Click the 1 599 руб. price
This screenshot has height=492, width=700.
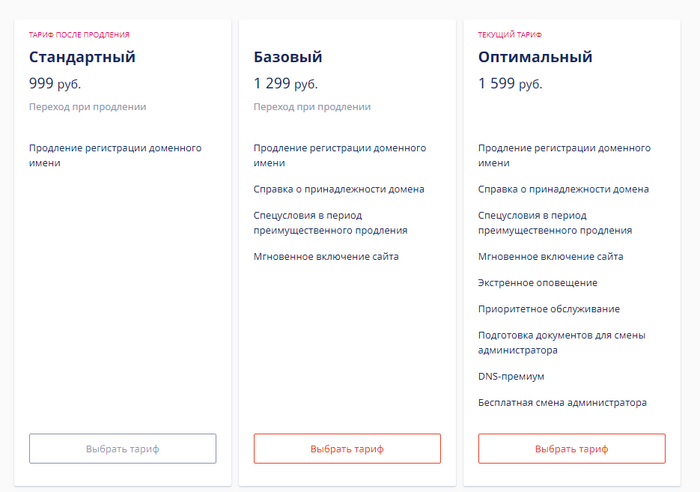[510, 84]
